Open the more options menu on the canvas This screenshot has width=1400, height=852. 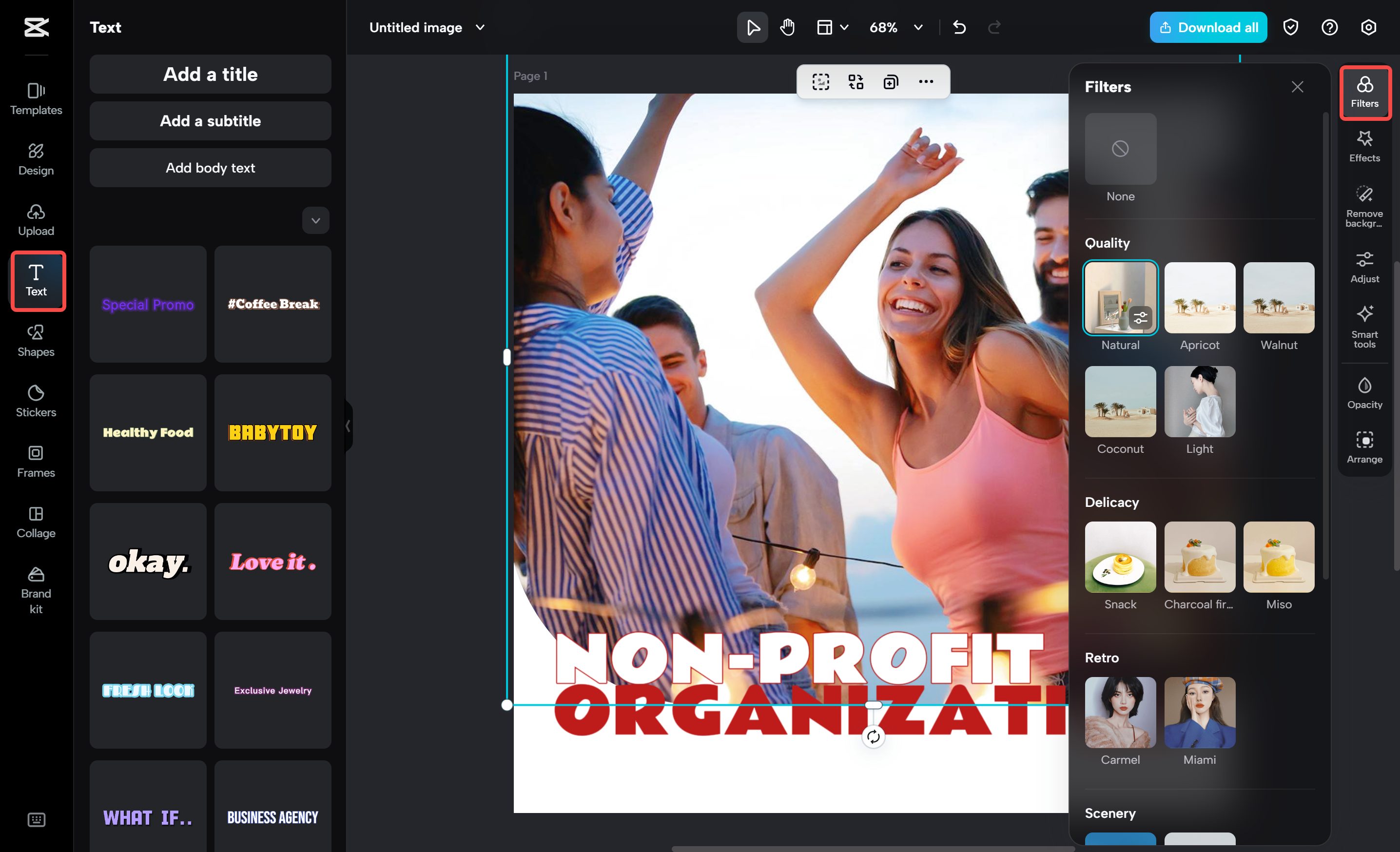pyautogui.click(x=925, y=81)
